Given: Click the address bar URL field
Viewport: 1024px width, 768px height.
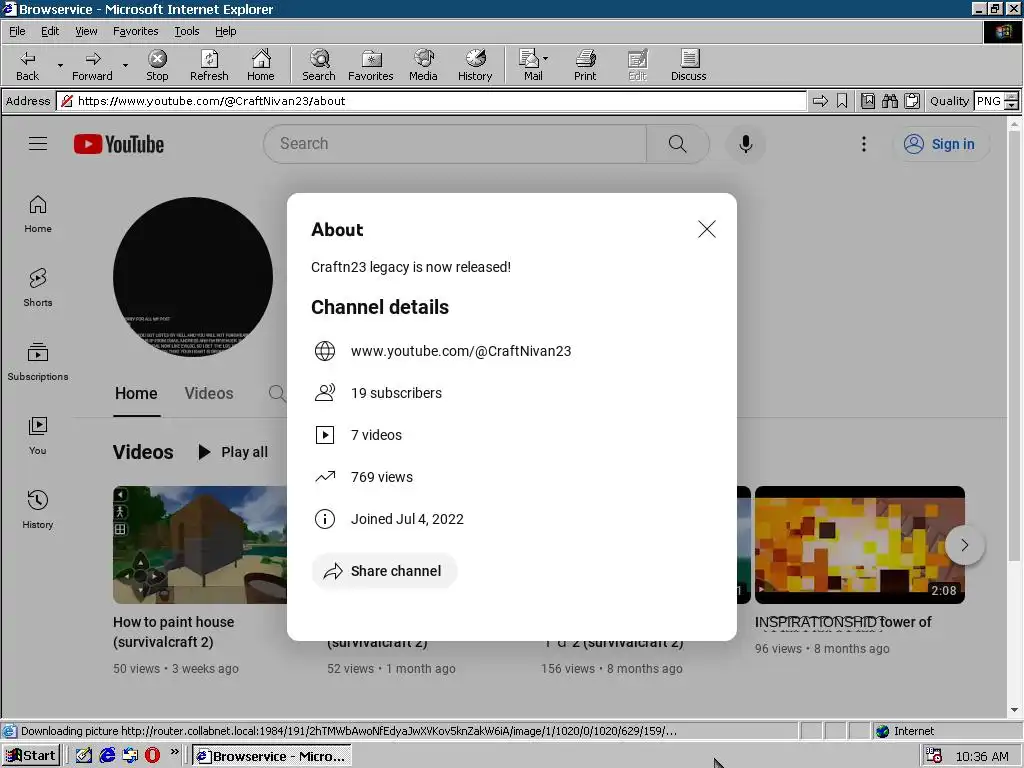Looking at the screenshot, I should coord(431,101).
